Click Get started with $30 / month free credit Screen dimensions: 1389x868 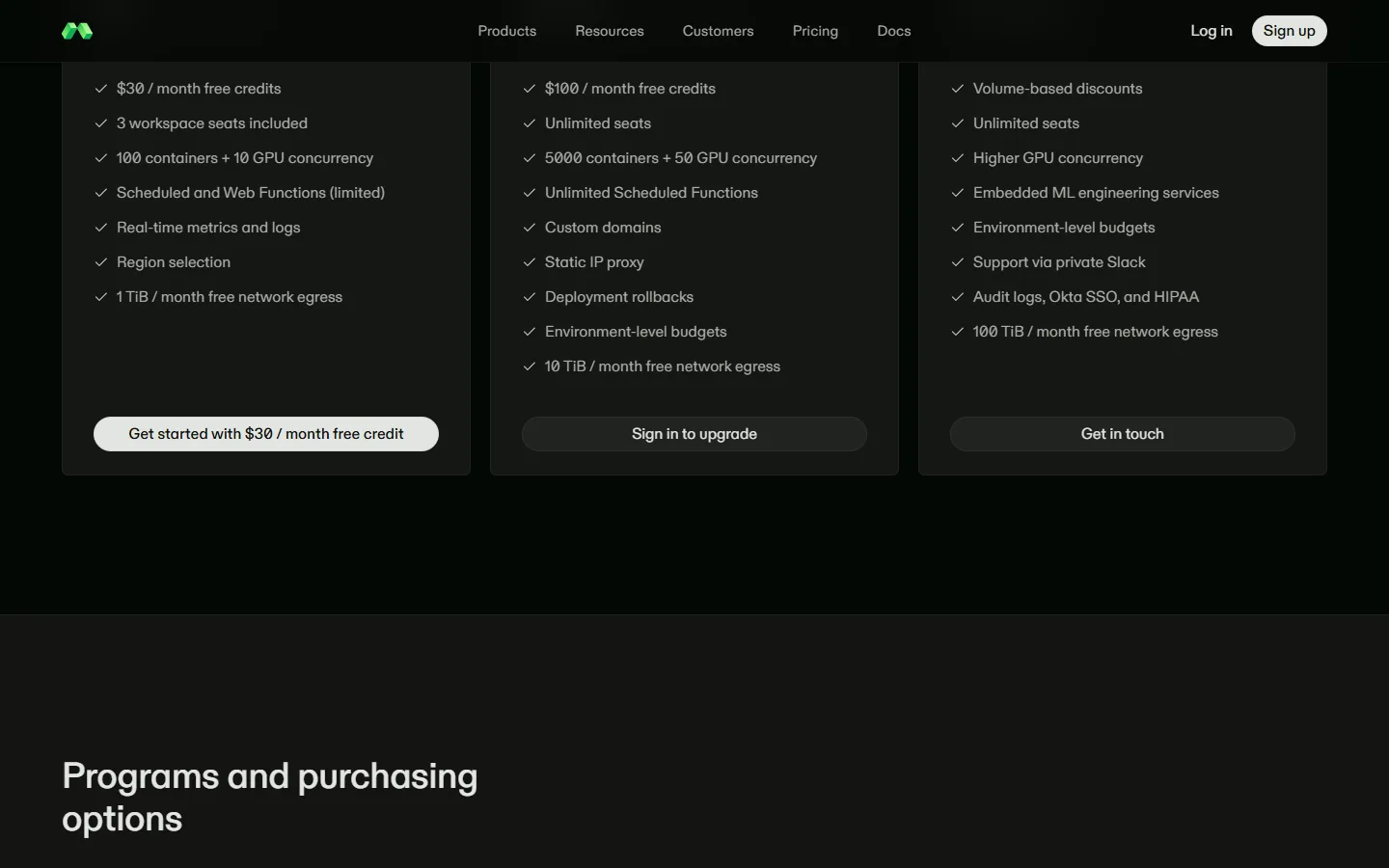tap(266, 434)
